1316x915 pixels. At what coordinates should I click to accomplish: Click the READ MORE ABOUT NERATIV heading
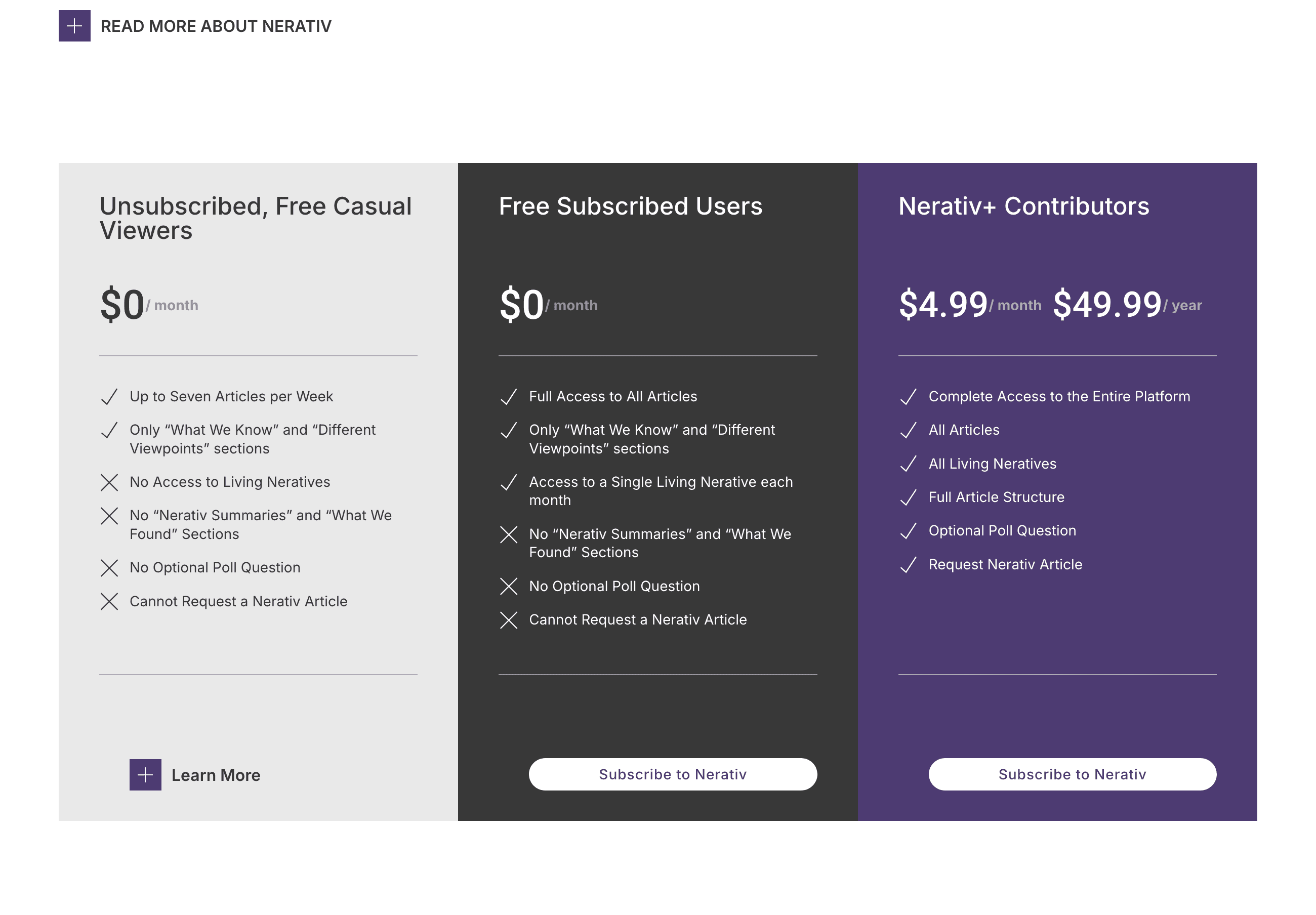pos(216,26)
